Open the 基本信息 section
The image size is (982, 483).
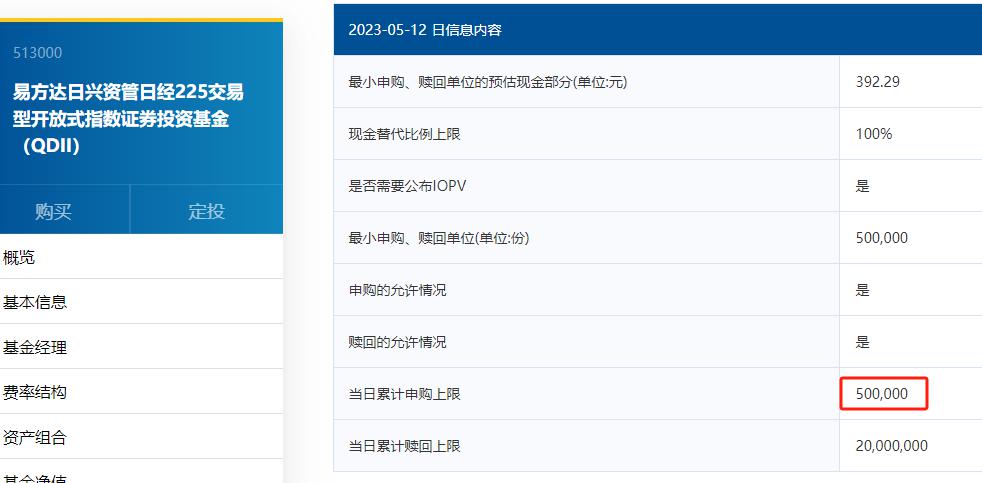coord(35,303)
